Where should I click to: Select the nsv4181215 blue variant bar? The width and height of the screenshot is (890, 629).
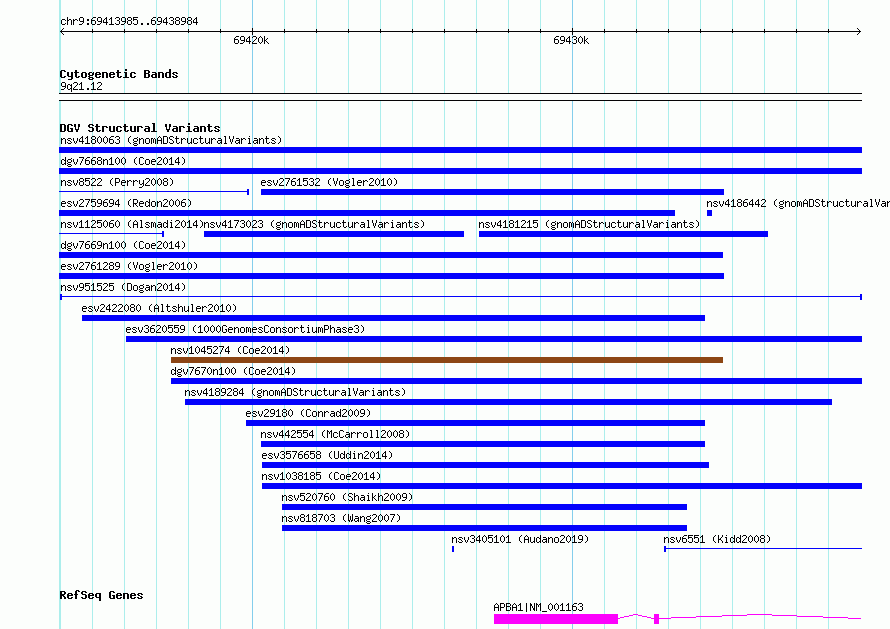623,234
